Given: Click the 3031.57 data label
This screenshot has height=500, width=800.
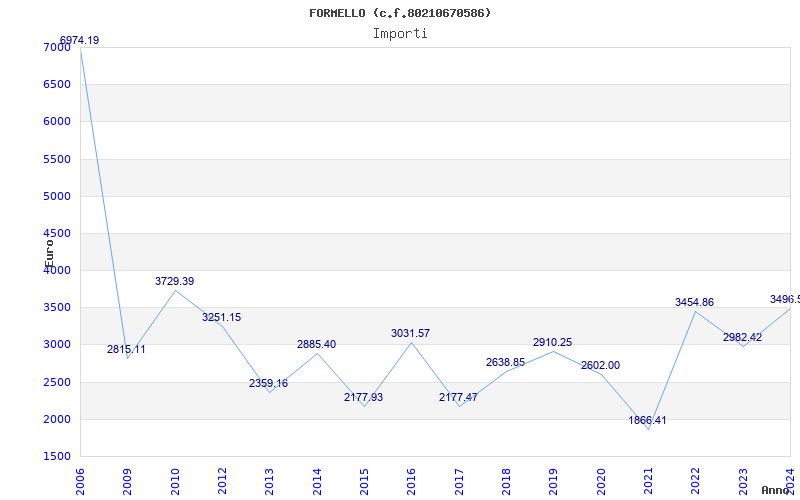Looking at the screenshot, I should (x=410, y=333).
